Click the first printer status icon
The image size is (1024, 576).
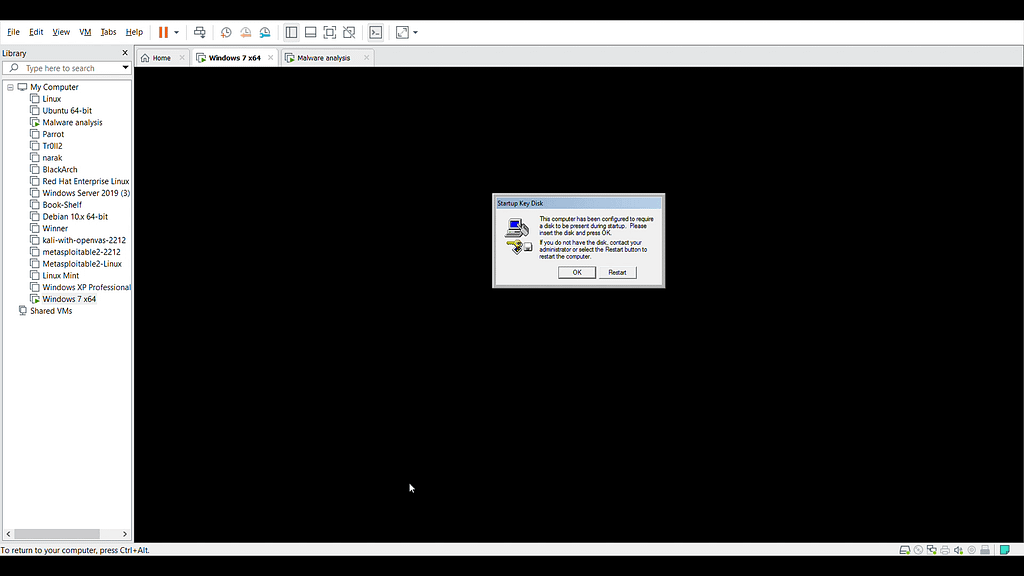945,550
